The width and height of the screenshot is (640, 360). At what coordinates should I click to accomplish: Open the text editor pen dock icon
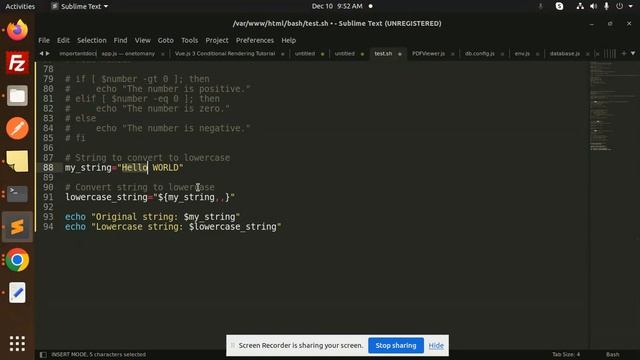17,293
